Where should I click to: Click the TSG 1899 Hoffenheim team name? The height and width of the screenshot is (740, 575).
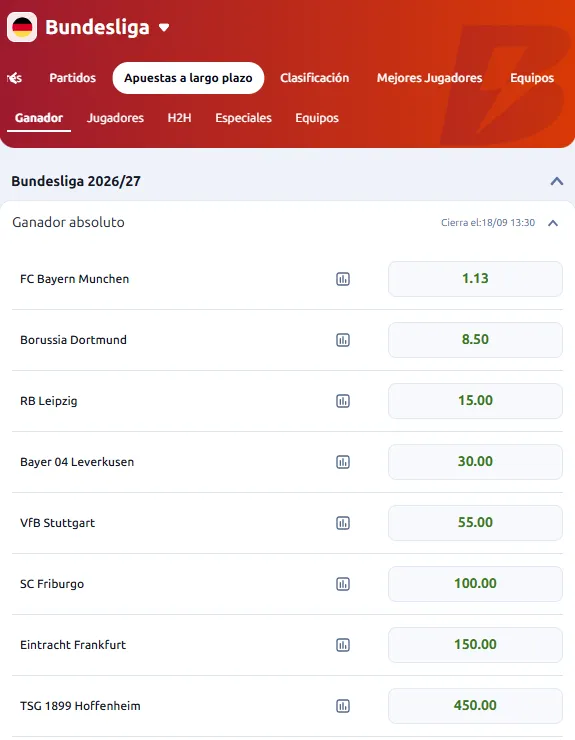pos(80,706)
